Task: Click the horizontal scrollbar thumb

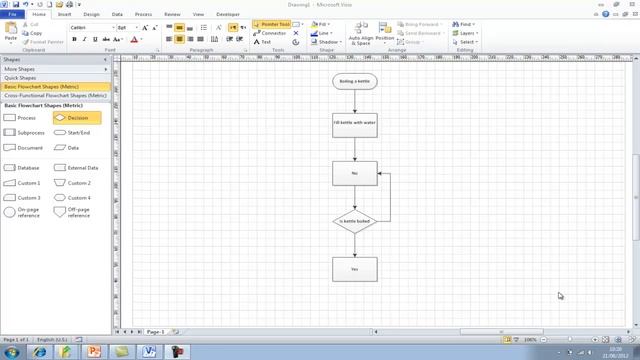Action: (502, 332)
